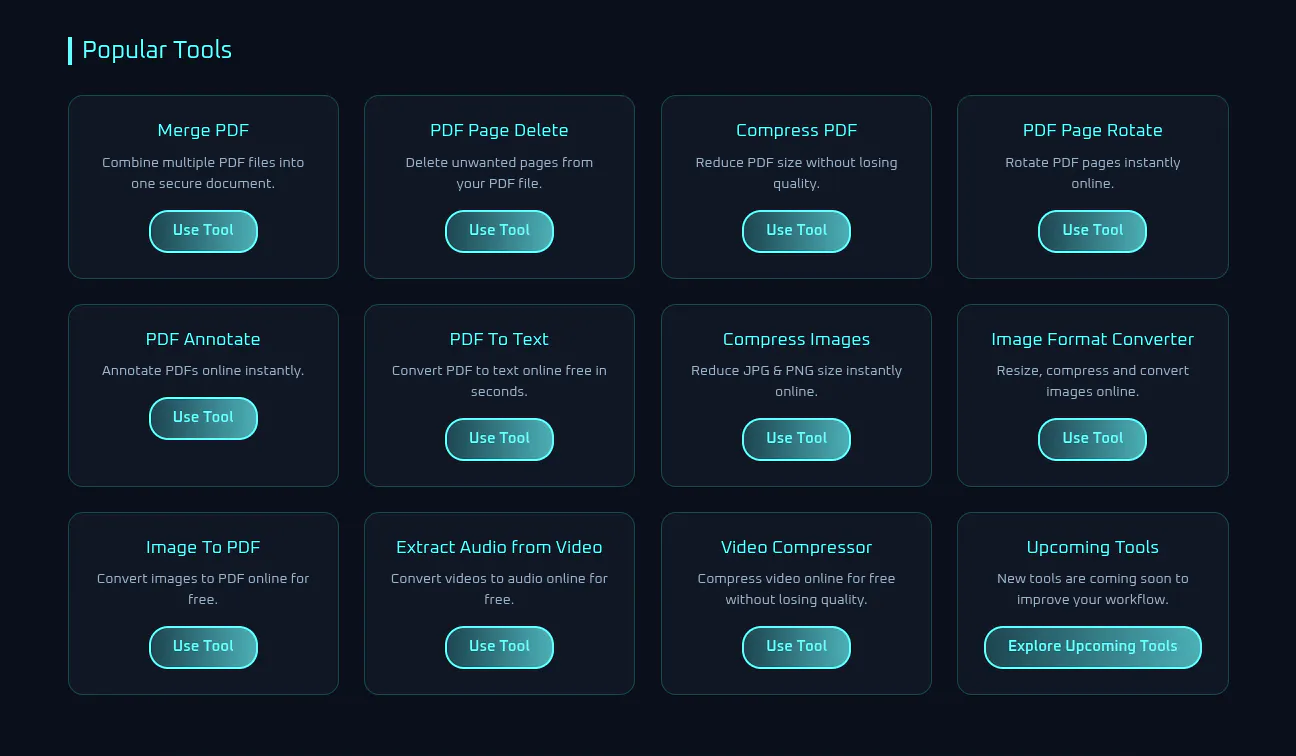Click 'Reduce JPG & PNG size' description
1296x756 pixels.
[796, 381]
